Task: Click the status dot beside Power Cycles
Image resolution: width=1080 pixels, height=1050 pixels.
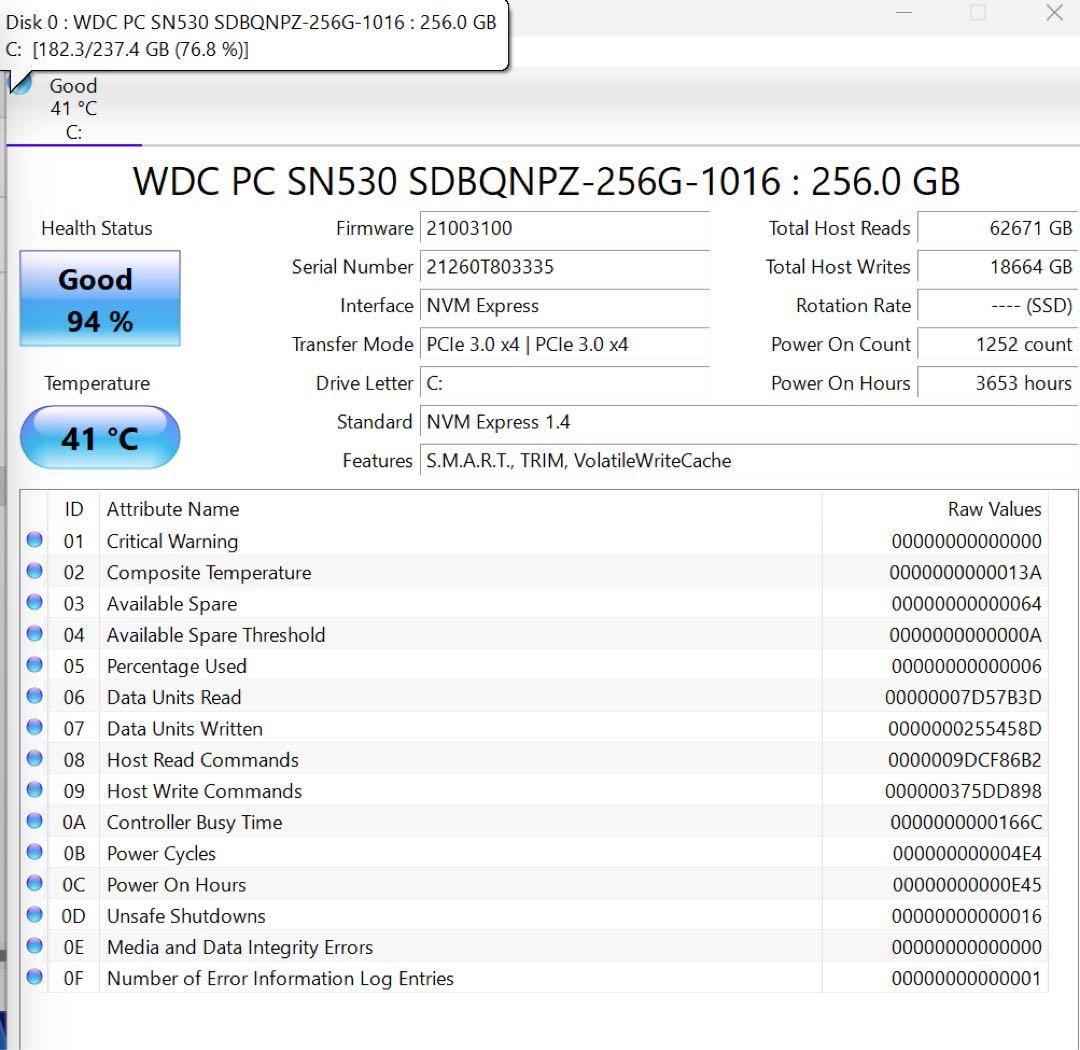Action: click(34, 852)
